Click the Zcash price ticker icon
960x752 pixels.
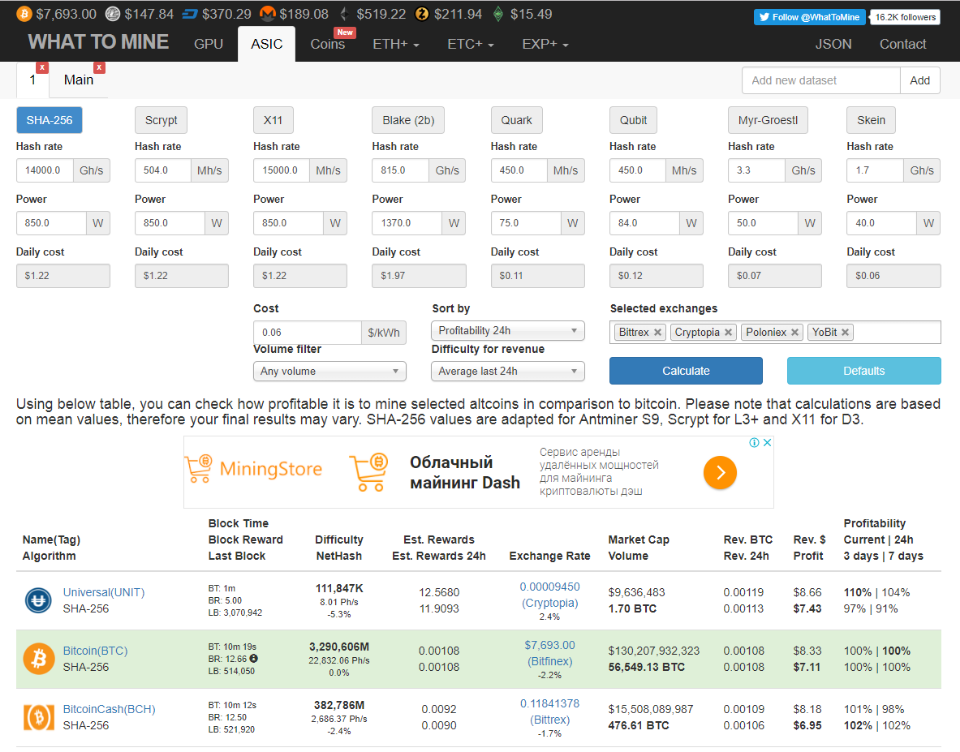click(422, 14)
